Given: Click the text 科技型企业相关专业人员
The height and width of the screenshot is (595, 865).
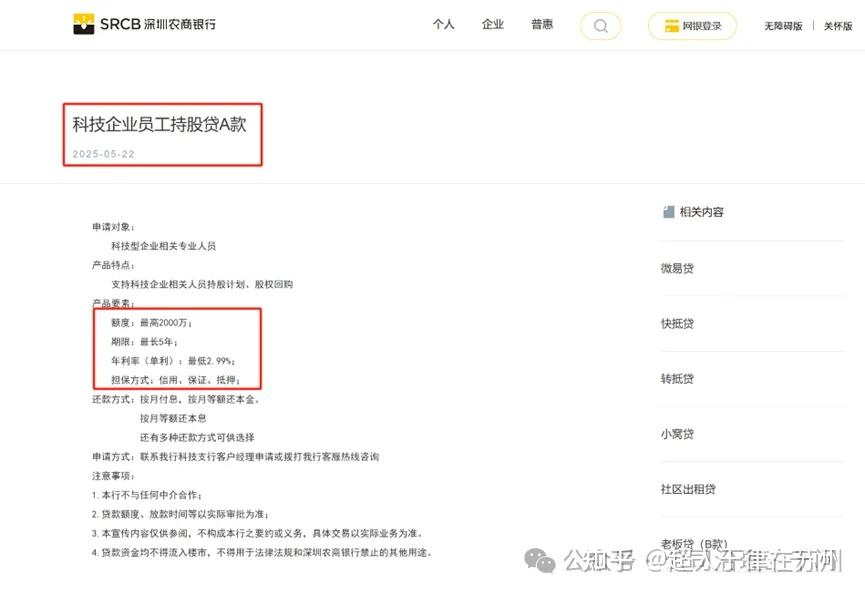Looking at the screenshot, I should click(x=163, y=246).
